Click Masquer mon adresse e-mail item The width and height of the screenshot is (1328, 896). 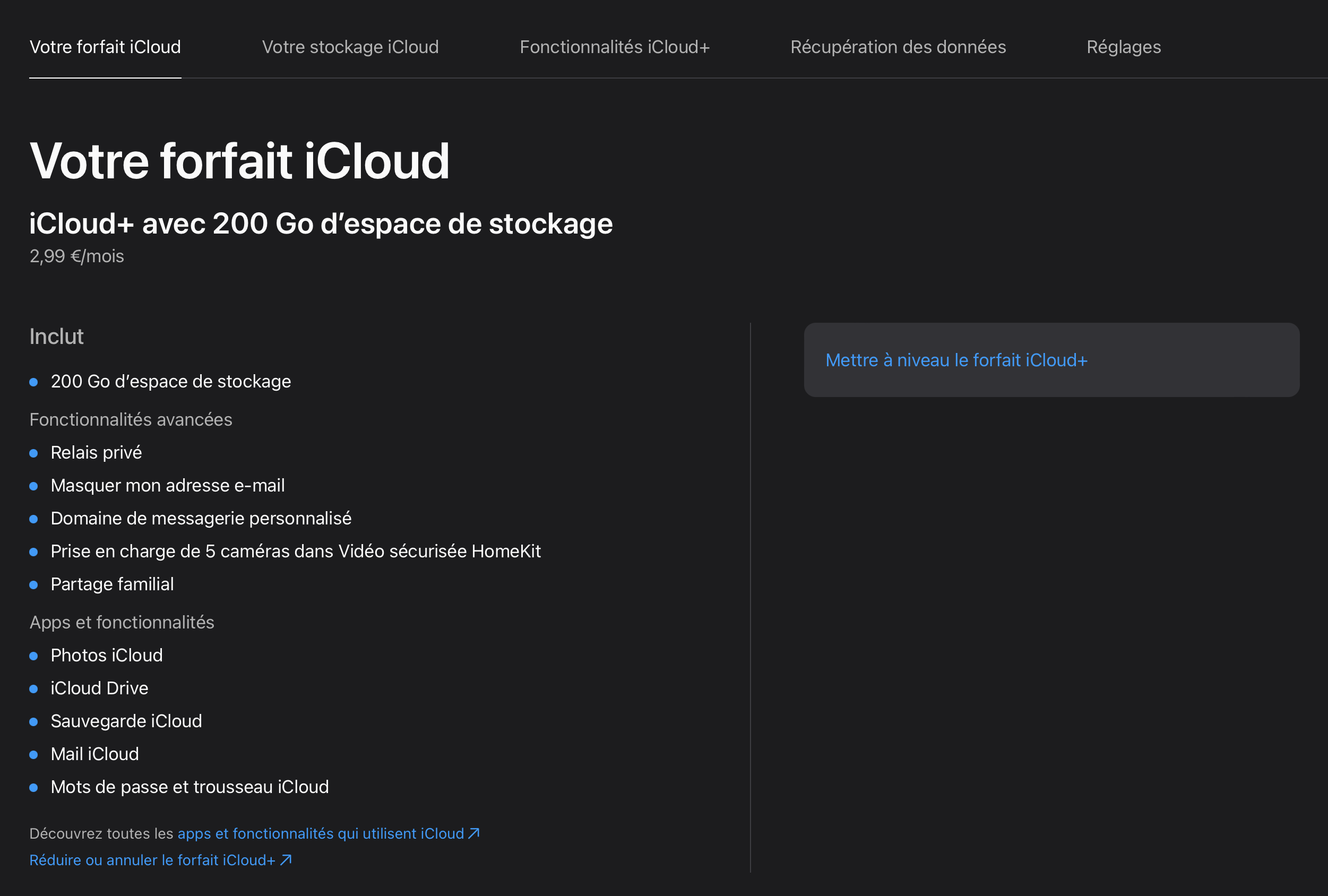167,486
